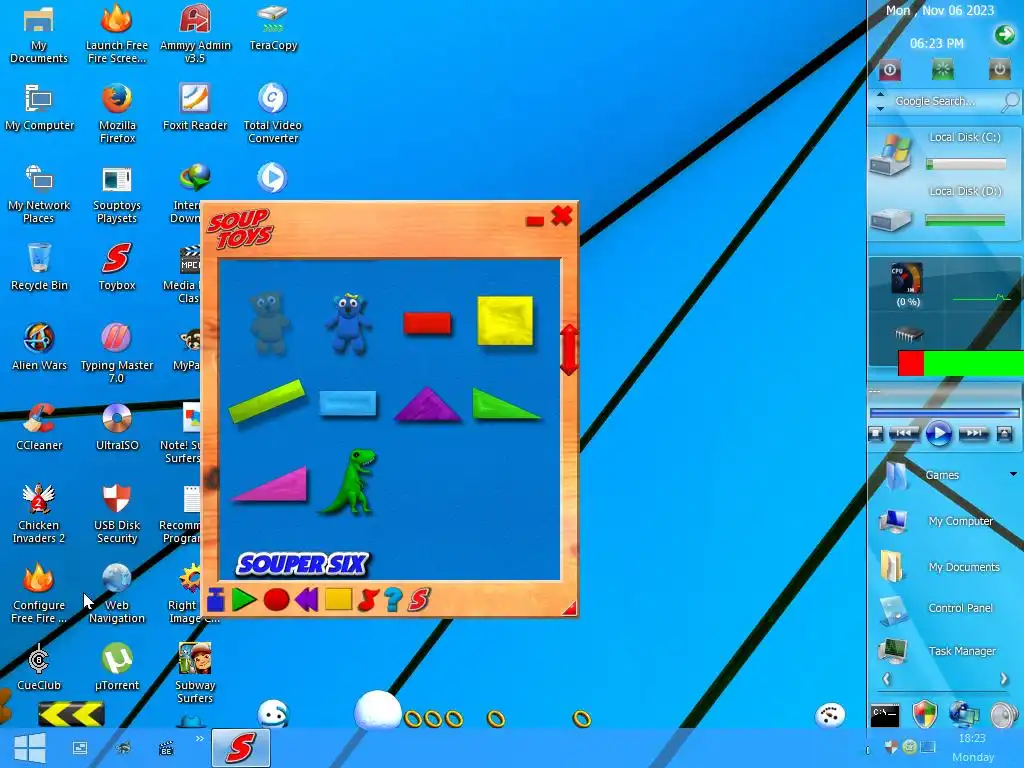
Task: Open the Recycle Bin
Action: [39, 266]
